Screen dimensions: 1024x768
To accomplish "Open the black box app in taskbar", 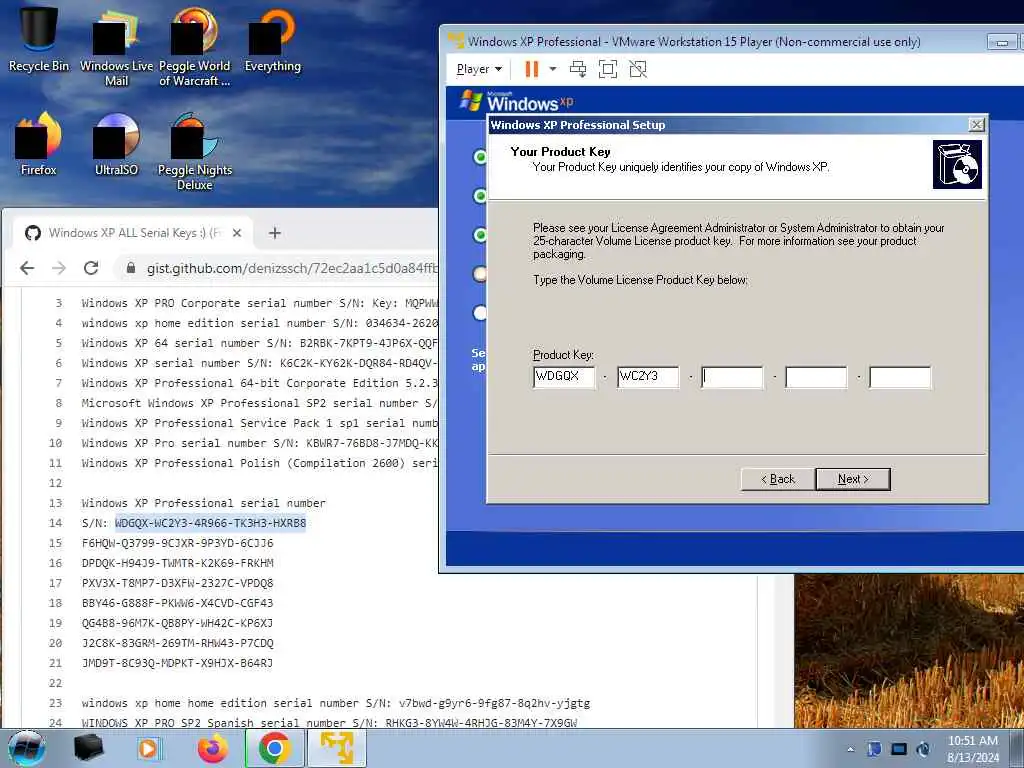I will (x=89, y=748).
